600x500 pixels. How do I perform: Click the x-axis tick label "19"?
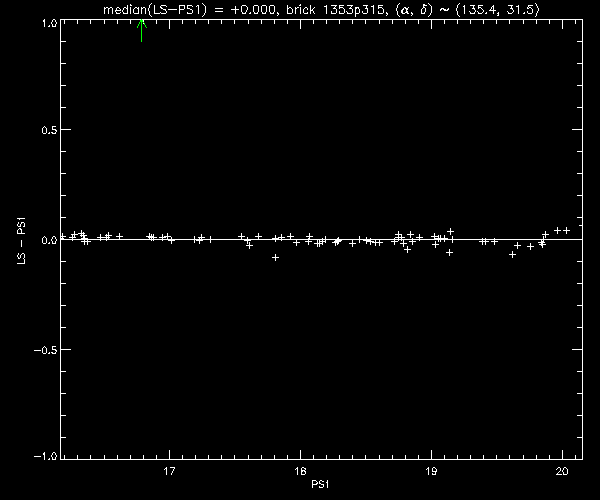point(431,471)
